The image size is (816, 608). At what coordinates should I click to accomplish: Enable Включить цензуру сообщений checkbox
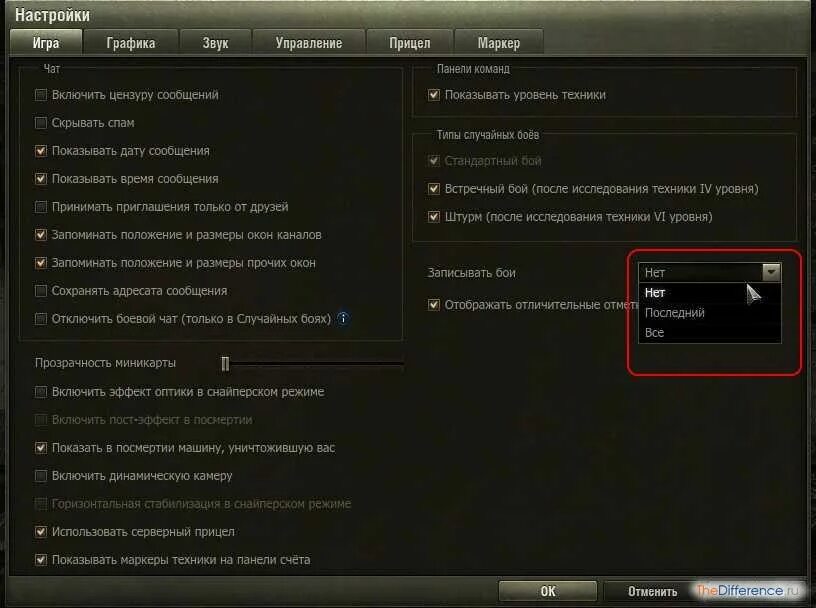tap(41, 95)
